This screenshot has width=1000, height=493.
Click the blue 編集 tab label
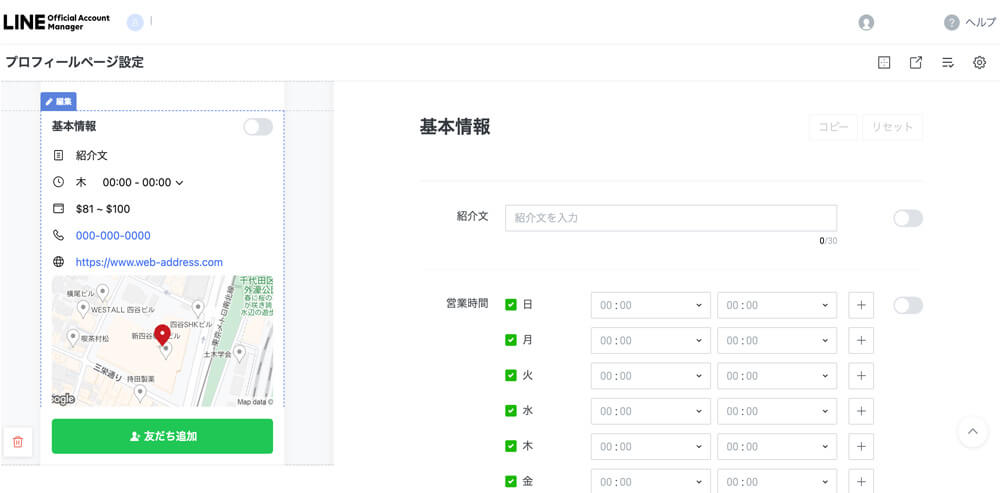click(58, 101)
